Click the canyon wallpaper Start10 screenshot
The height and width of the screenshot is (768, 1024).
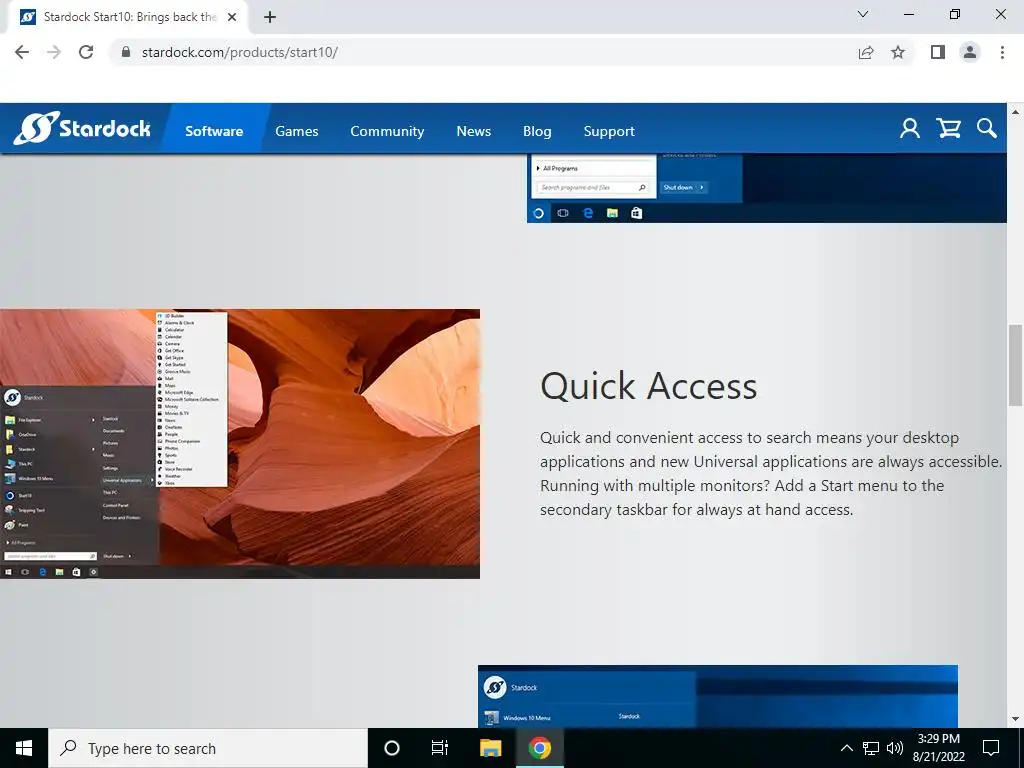tap(240, 443)
